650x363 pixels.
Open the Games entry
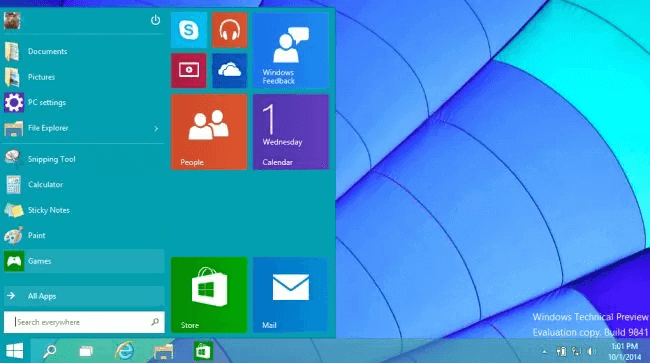[84, 261]
